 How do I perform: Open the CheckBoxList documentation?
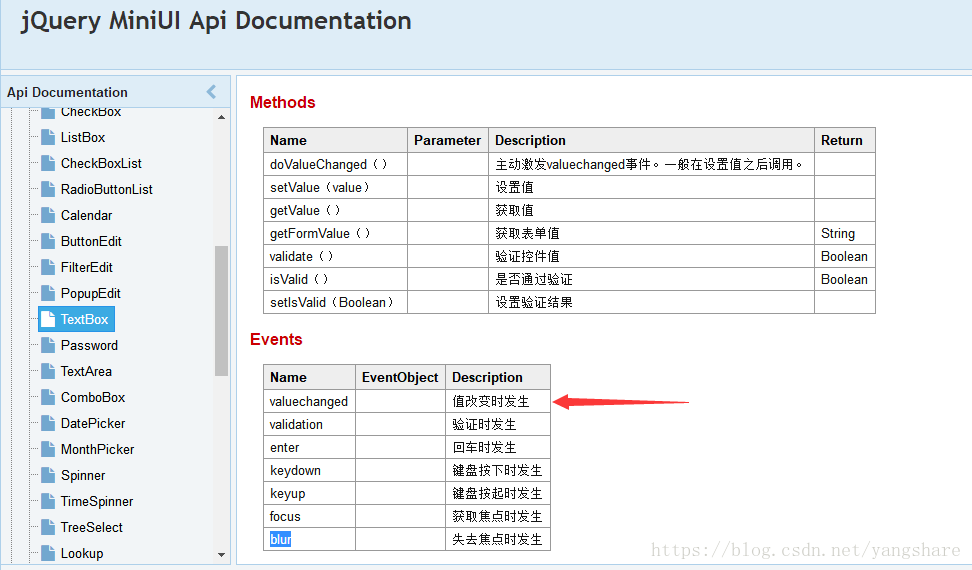(101, 164)
